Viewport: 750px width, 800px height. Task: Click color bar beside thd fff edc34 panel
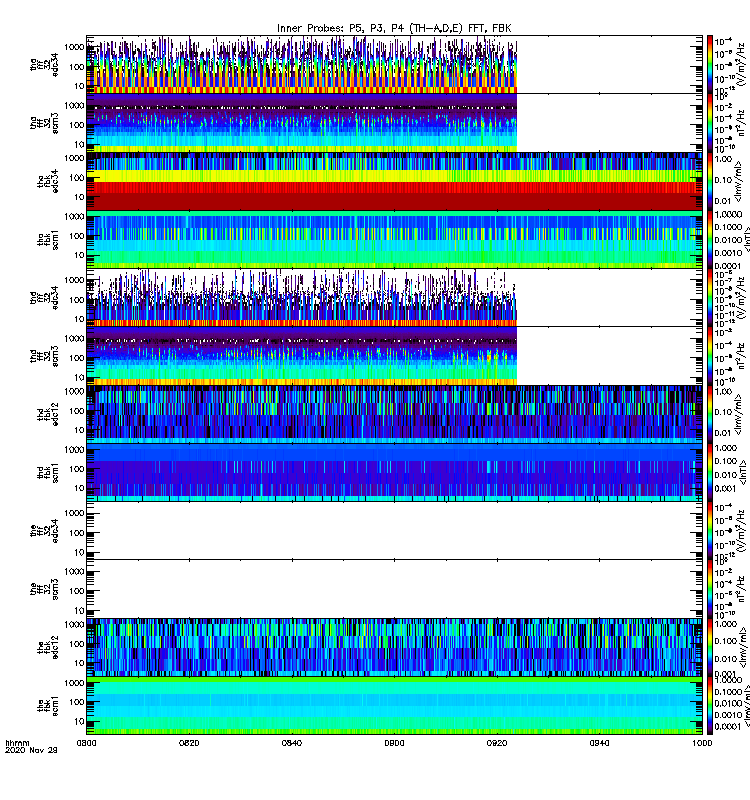[710, 297]
